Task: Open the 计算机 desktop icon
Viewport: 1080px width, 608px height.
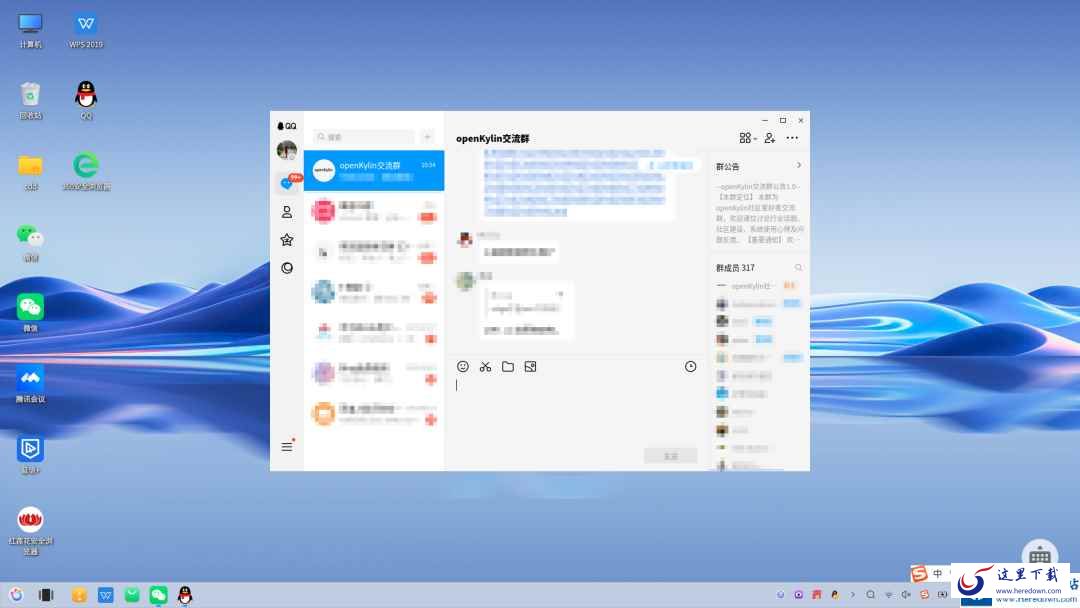Action: (30, 30)
